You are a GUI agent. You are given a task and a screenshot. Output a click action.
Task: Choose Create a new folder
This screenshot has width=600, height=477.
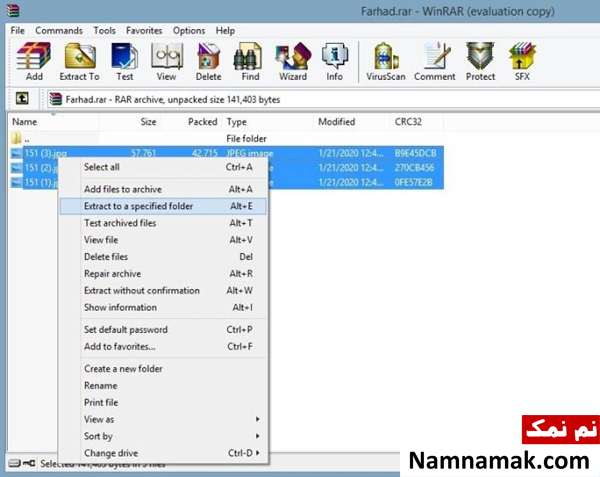pos(163,368)
